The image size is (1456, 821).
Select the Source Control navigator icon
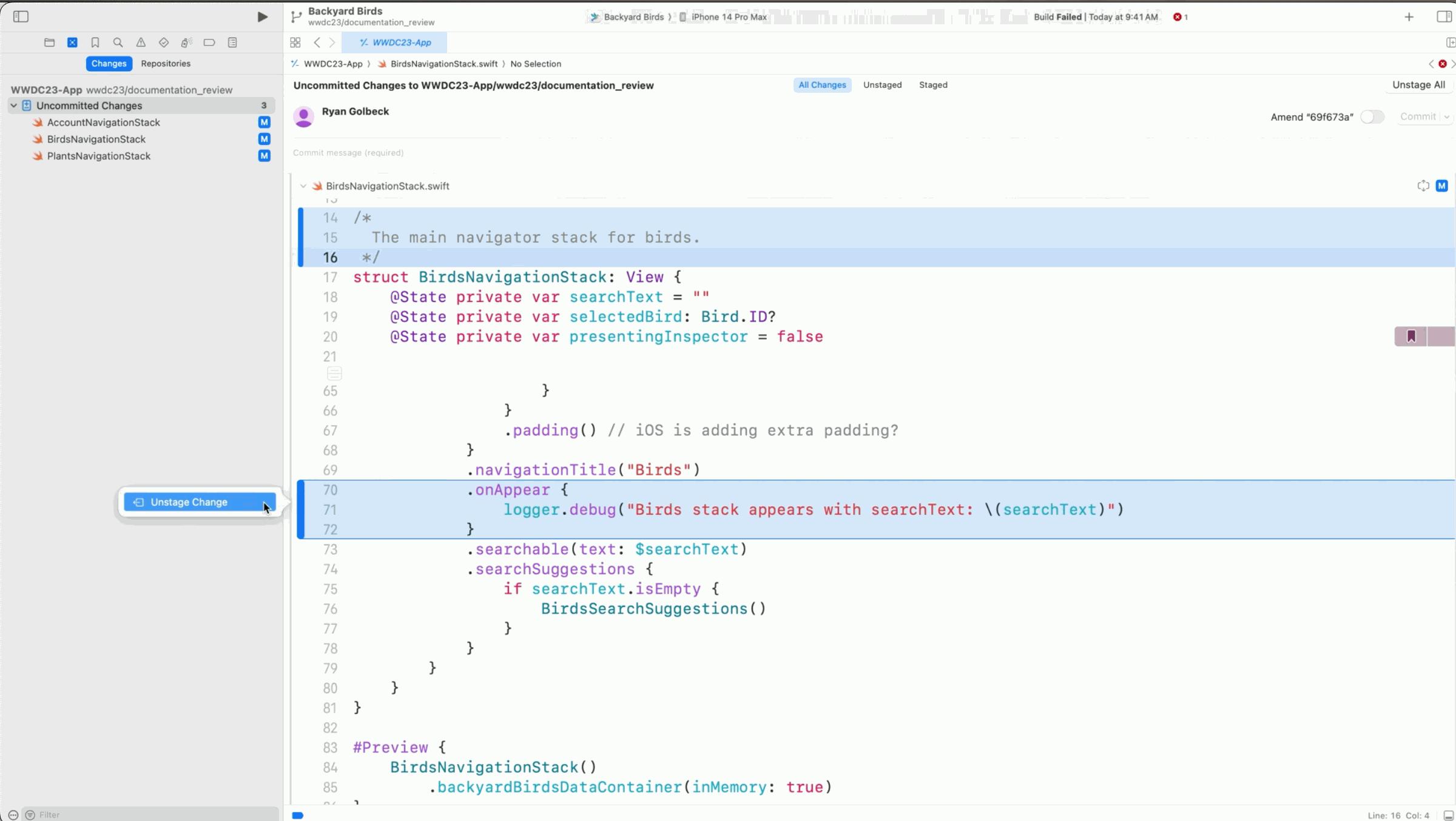(72, 42)
